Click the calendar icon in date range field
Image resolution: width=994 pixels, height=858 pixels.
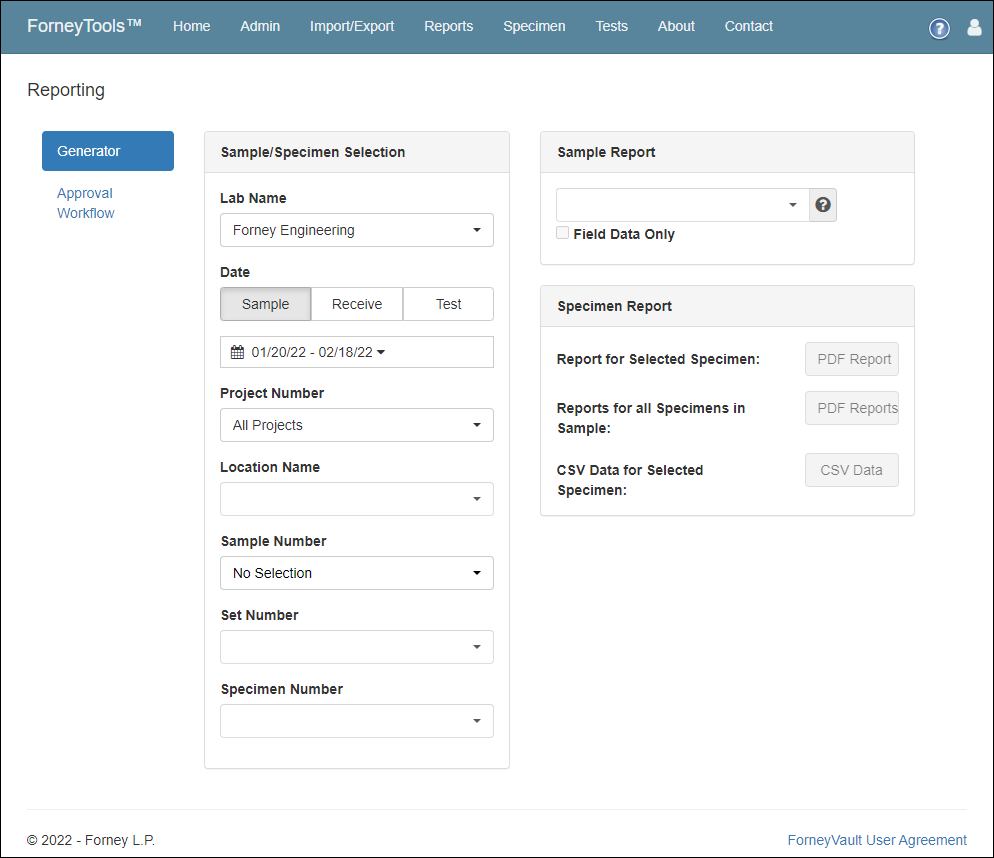[237, 352]
